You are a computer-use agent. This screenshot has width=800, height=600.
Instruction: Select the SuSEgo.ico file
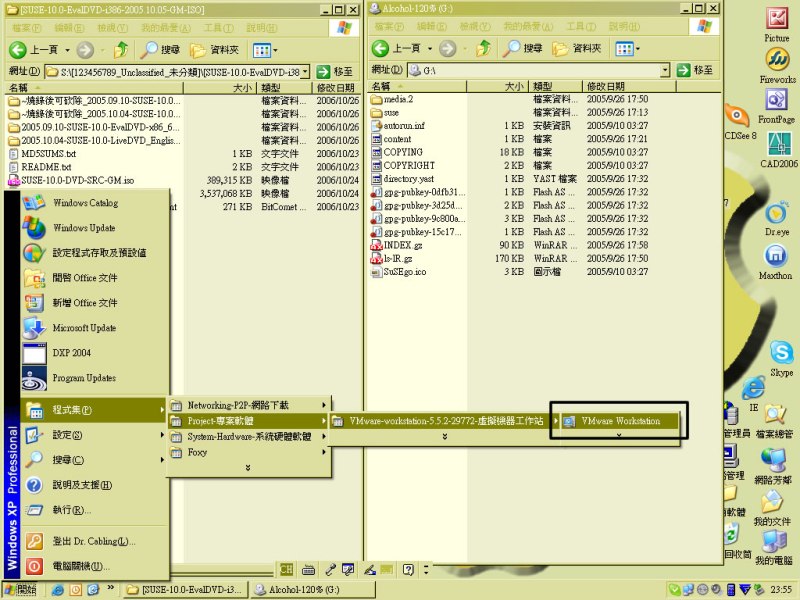pos(398,271)
